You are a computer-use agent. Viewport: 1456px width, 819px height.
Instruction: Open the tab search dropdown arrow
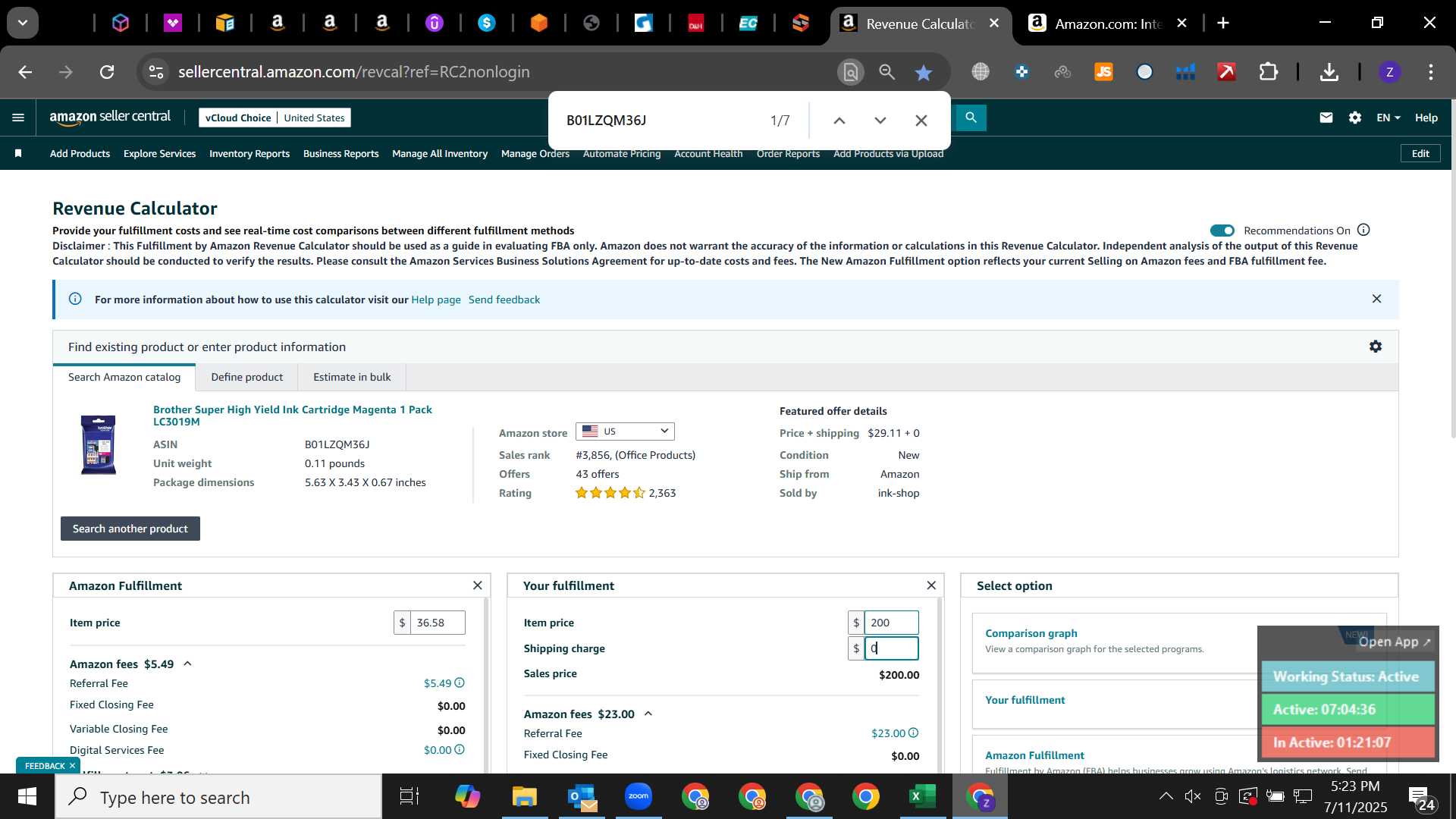(x=23, y=24)
